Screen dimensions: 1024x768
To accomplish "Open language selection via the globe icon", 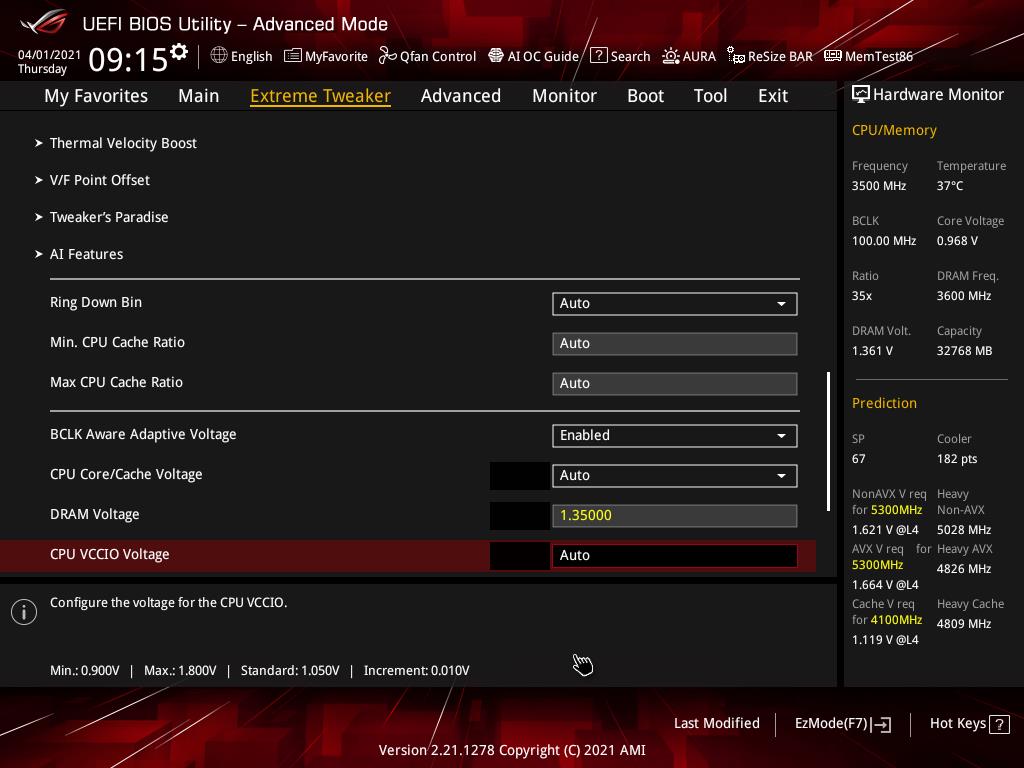I will 219,56.
